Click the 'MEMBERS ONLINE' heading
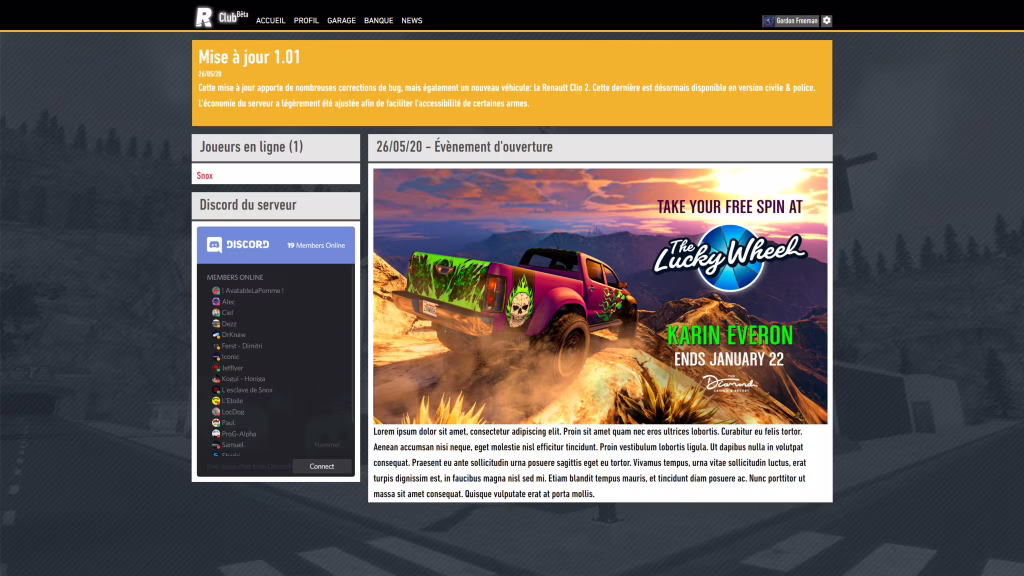The width and height of the screenshot is (1024, 576). (235, 278)
